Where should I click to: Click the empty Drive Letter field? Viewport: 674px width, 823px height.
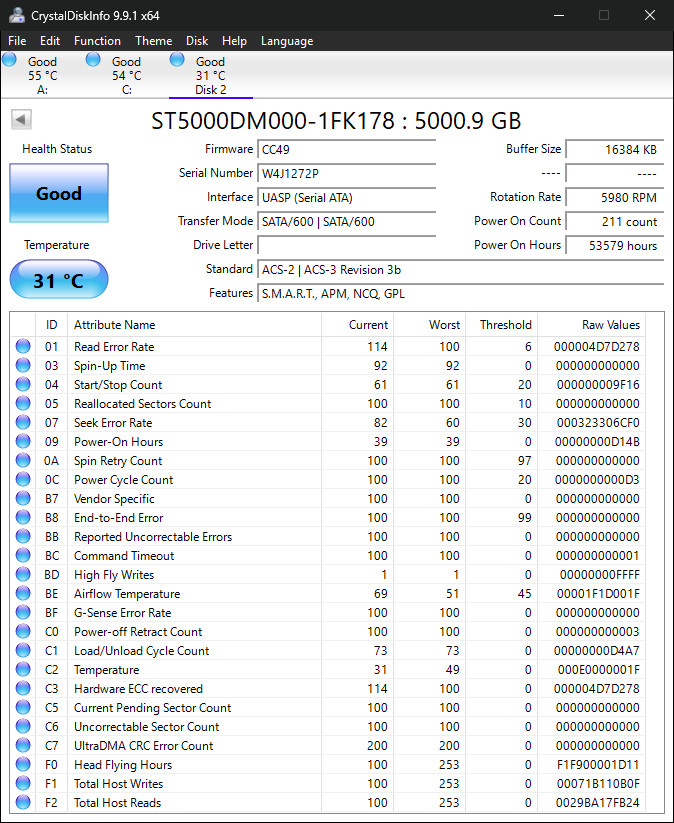[x=346, y=245]
